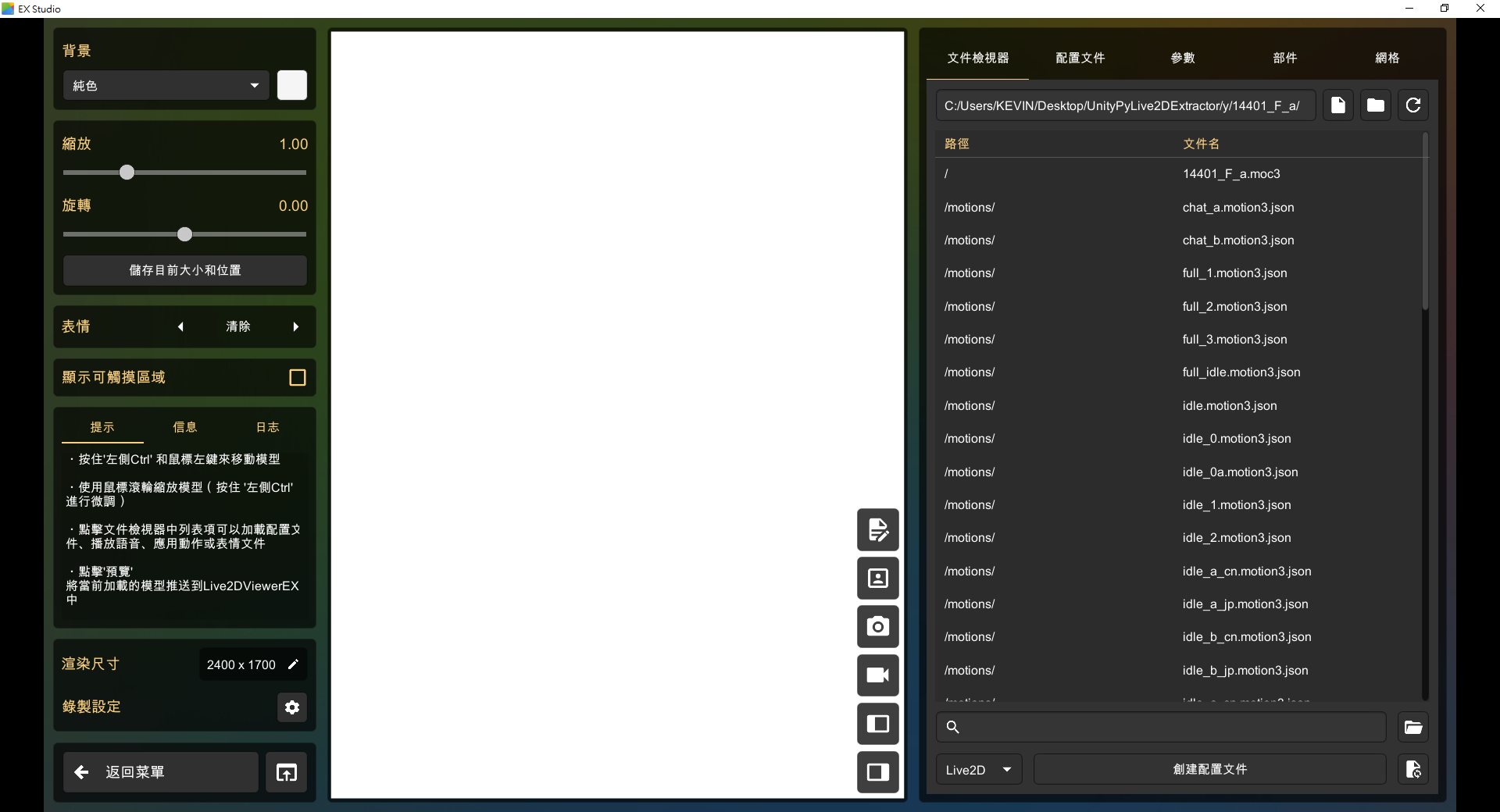Click the white background color swatch
1500x812 pixels.
(x=292, y=86)
